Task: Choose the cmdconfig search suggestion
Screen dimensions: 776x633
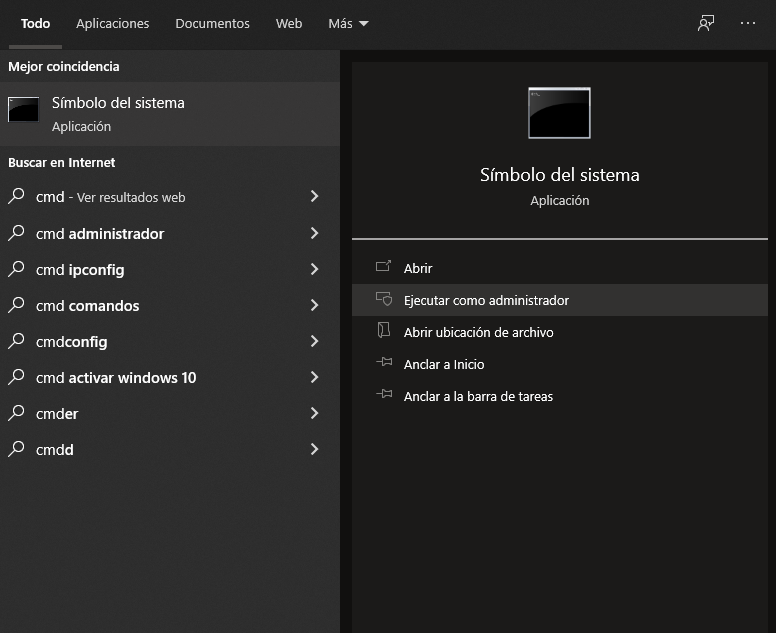Action: (x=72, y=341)
